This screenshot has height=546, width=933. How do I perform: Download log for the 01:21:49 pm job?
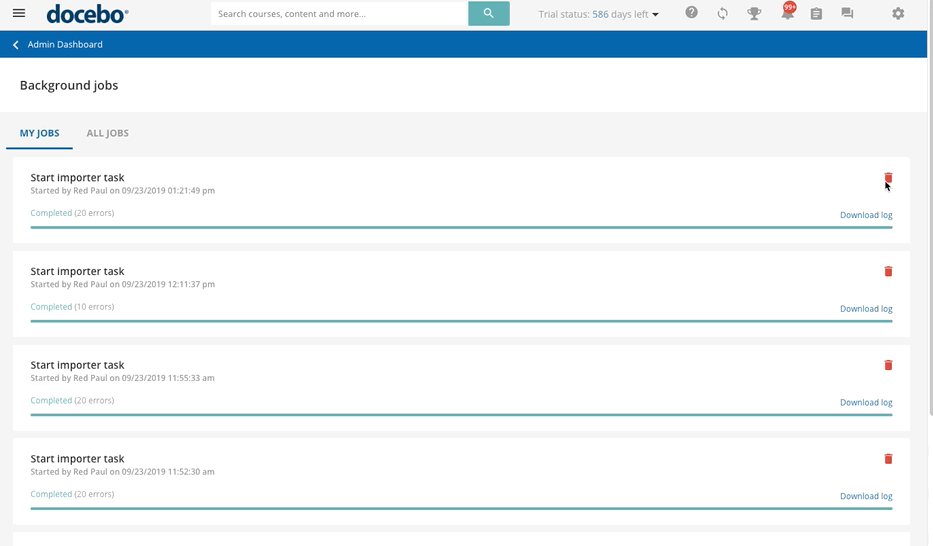tap(866, 215)
